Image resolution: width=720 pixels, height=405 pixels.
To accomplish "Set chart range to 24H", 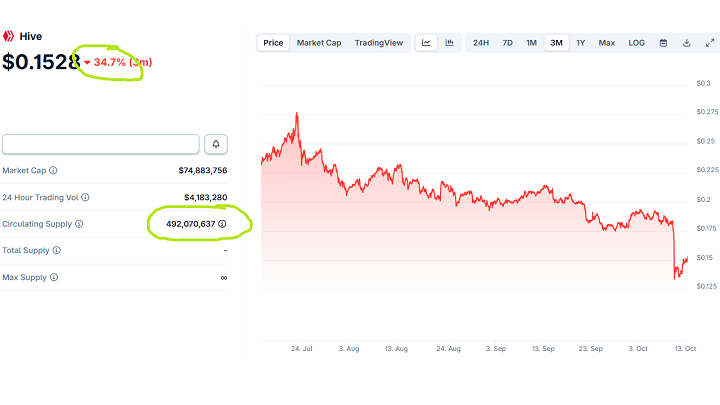I will (481, 43).
